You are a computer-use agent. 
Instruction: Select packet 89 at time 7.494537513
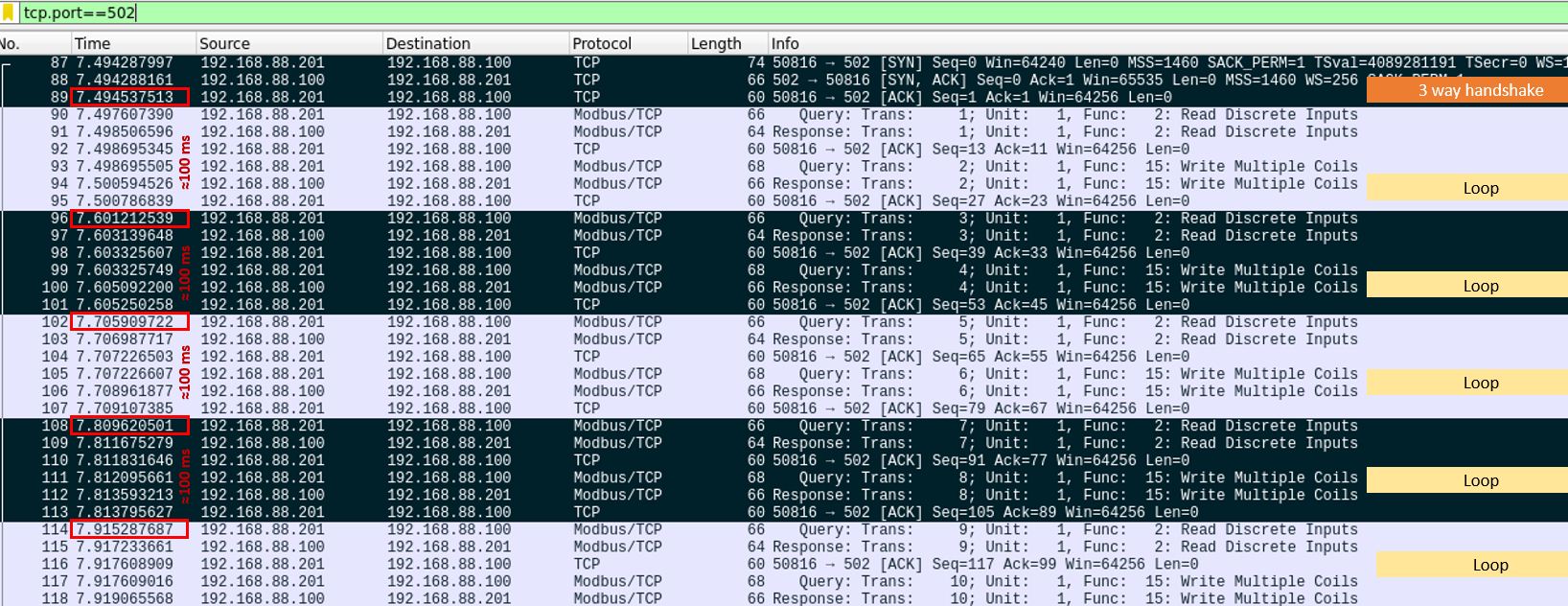coord(784,98)
